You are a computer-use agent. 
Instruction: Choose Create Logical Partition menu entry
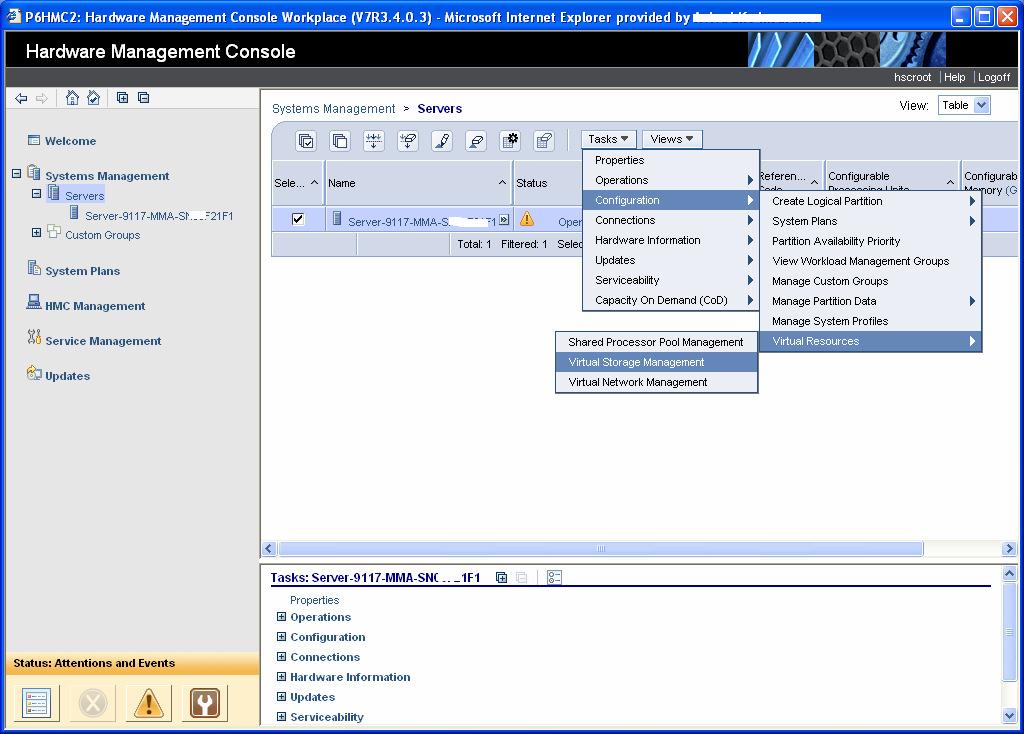[871, 201]
